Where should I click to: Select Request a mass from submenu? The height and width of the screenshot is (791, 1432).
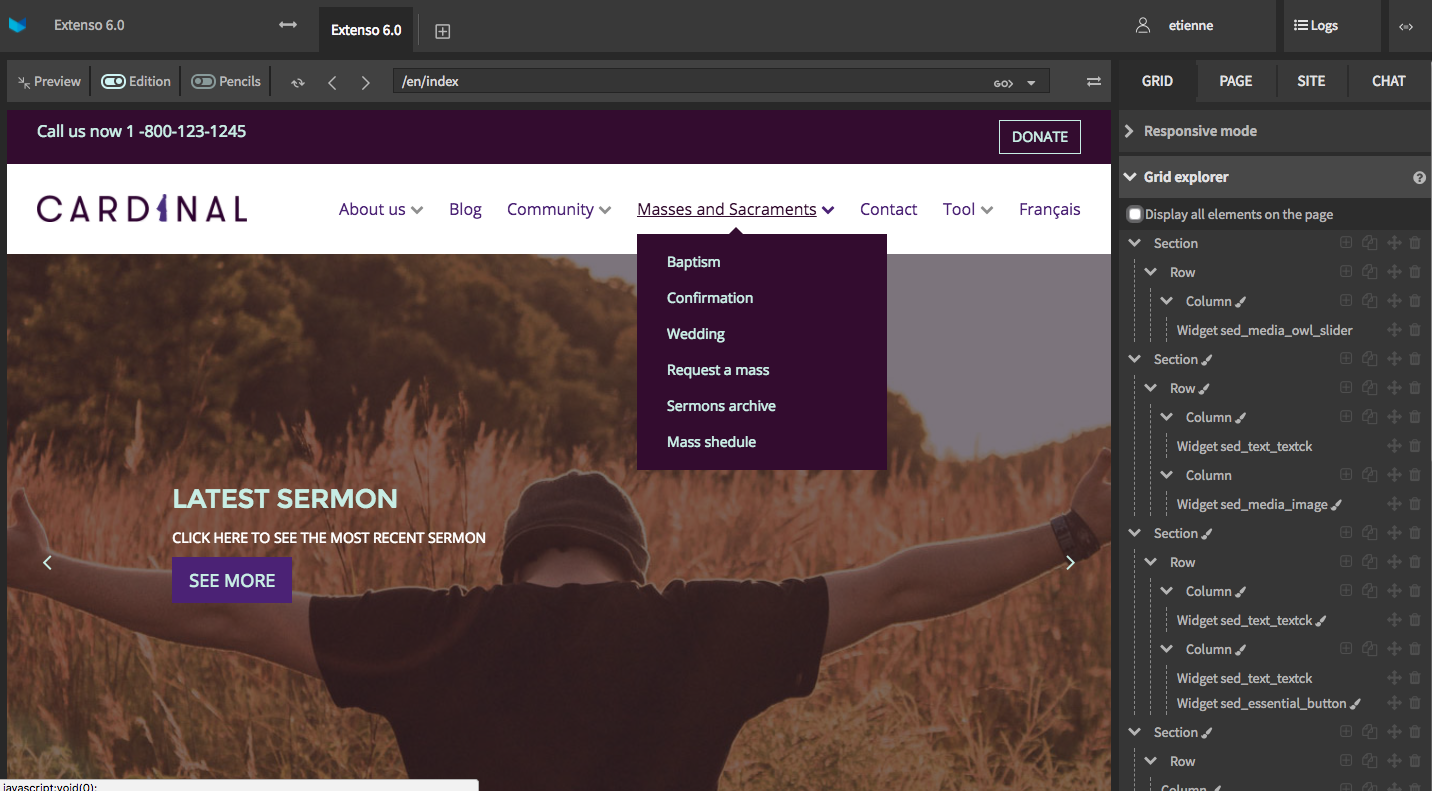[718, 370]
